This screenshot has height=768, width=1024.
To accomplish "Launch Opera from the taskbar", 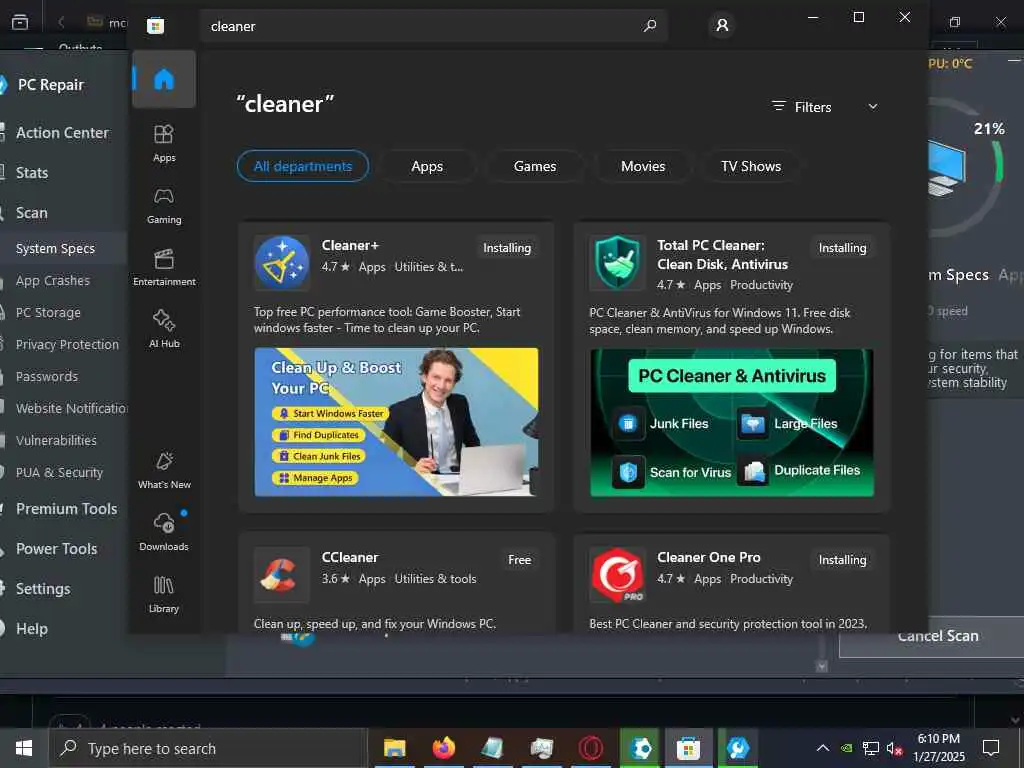I will 590,748.
